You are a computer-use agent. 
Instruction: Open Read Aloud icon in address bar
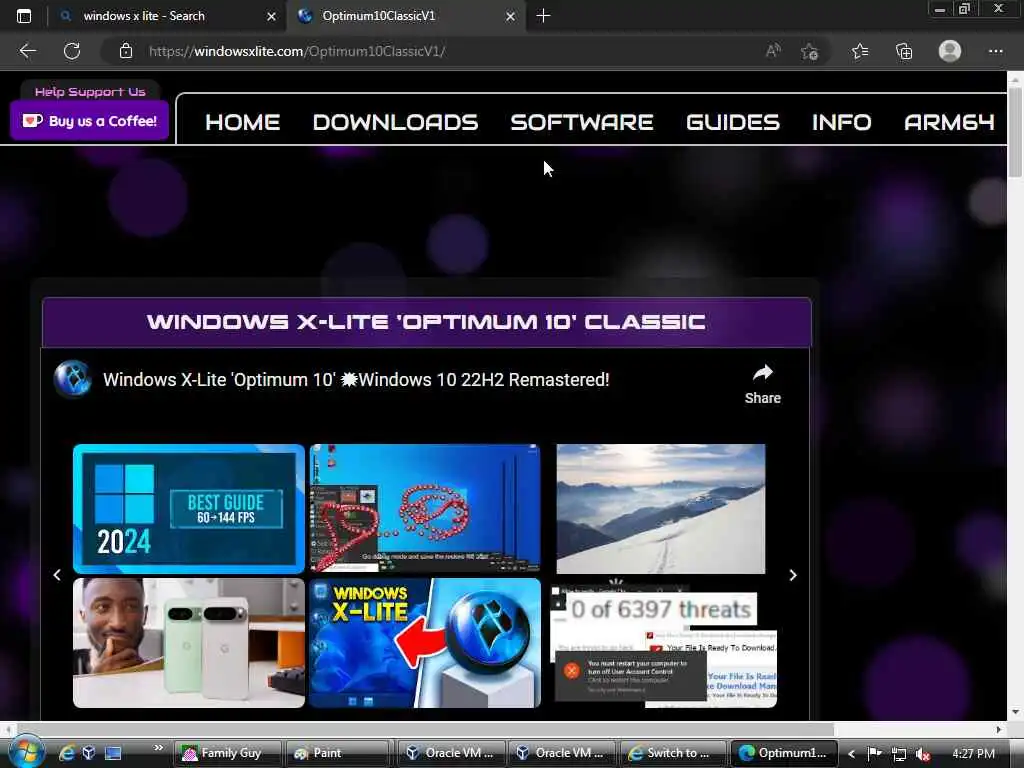tap(773, 51)
